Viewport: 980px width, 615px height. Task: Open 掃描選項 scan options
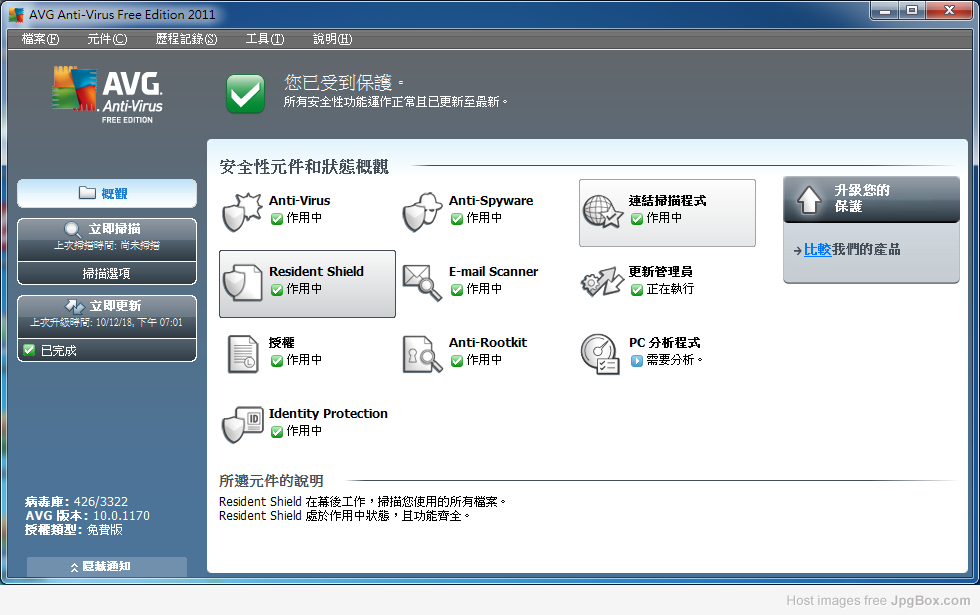pos(107,273)
